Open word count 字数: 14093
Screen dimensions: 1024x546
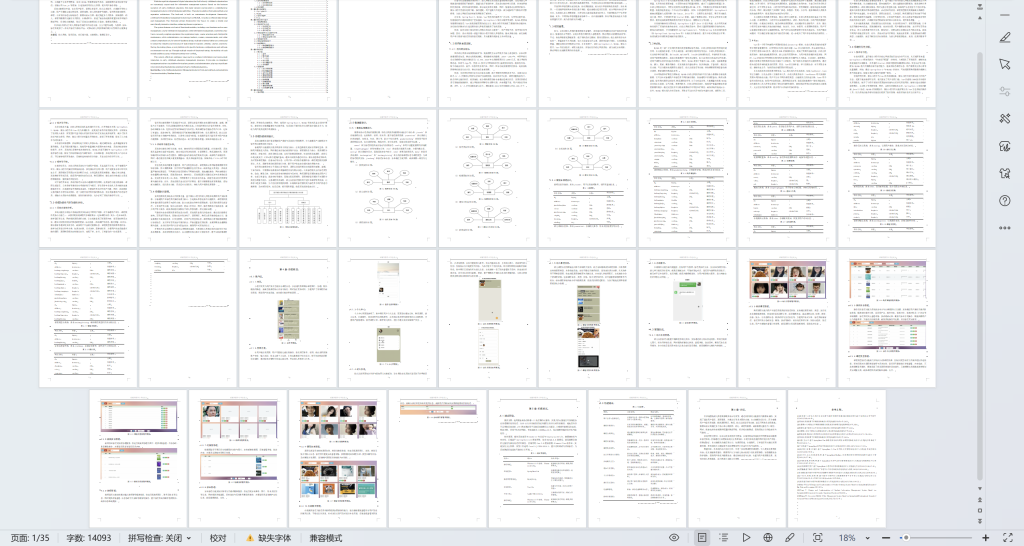click(89, 538)
